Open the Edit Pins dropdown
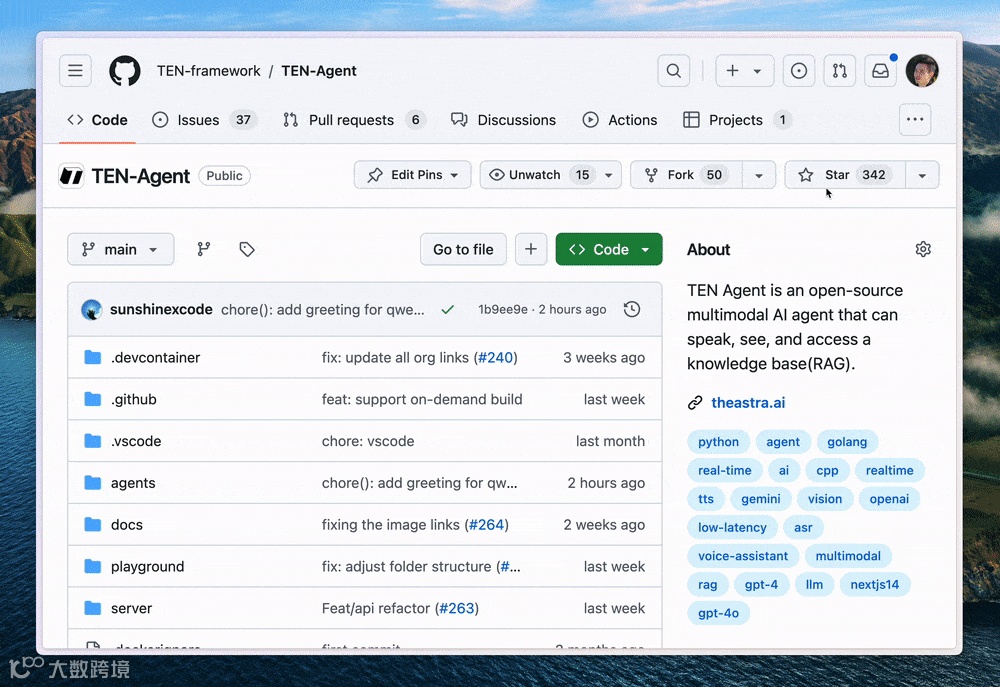 click(x=412, y=175)
